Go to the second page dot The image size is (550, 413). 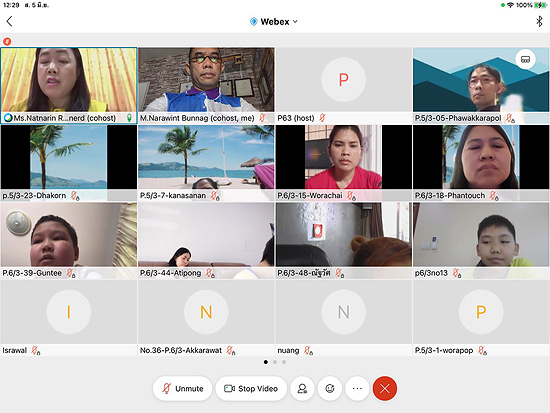[275, 362]
